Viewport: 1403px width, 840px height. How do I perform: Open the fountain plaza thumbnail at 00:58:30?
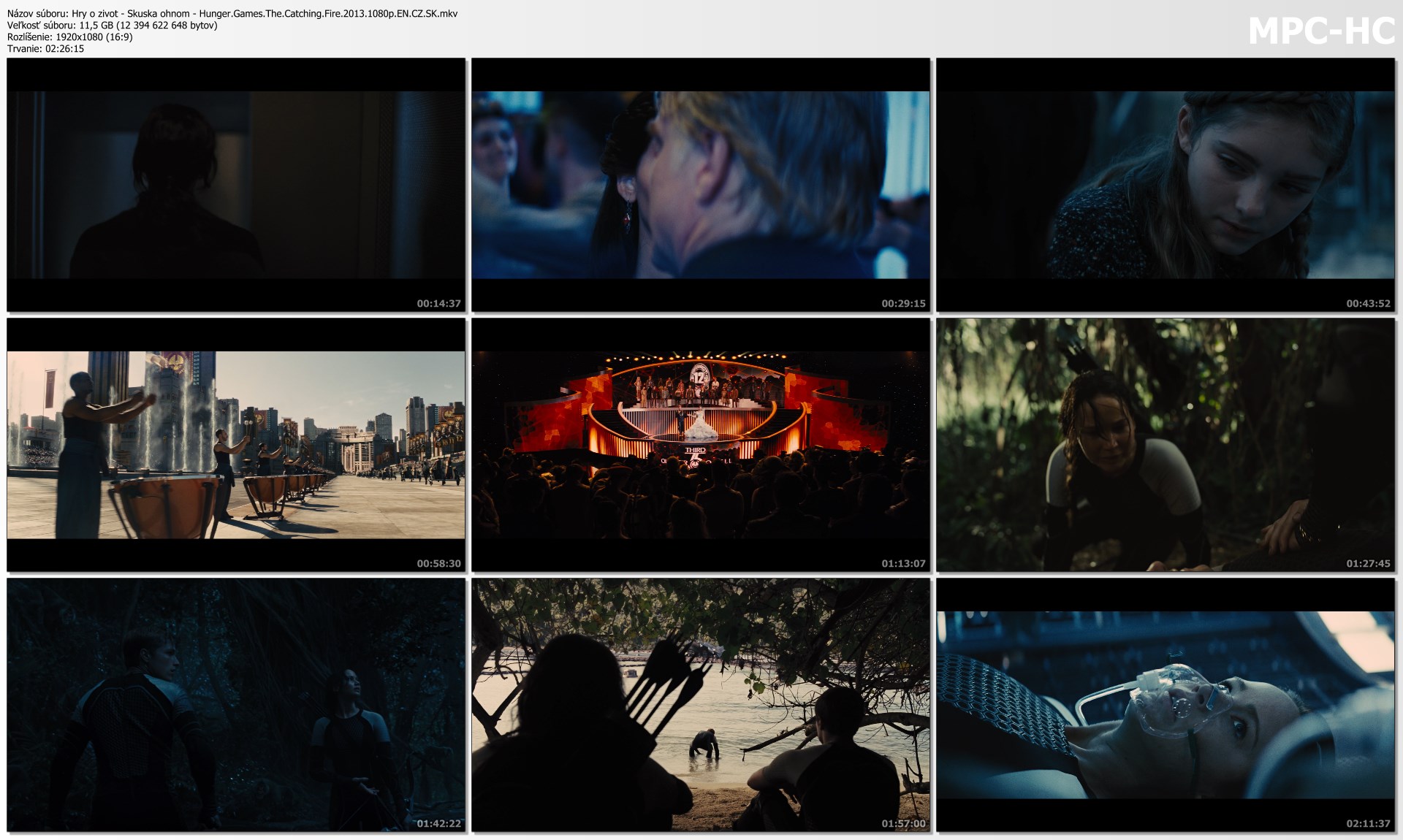pos(236,445)
